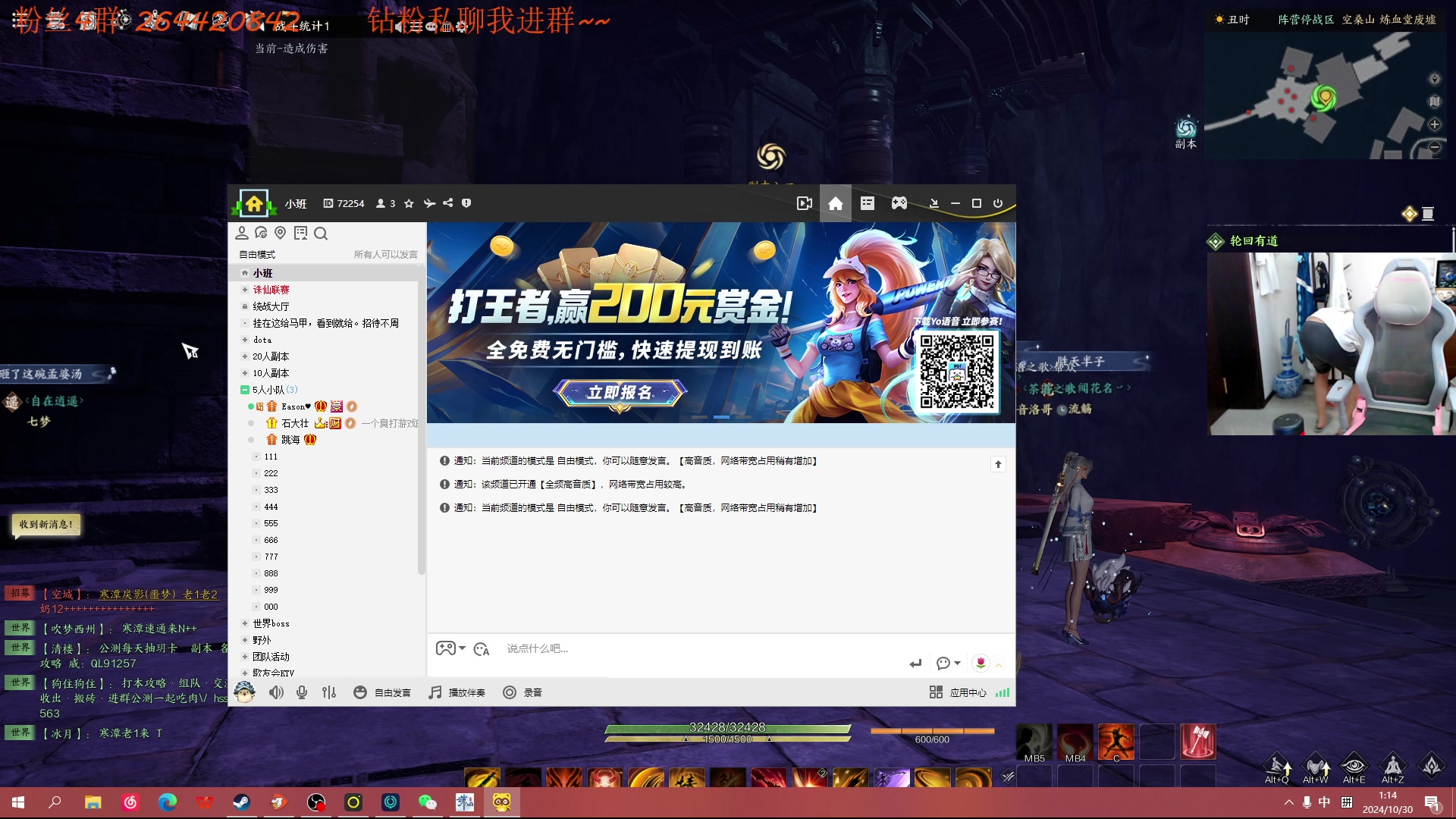Open the gamepad dropdown in chat toolbar
The width and height of the screenshot is (1456, 819).
click(450, 648)
